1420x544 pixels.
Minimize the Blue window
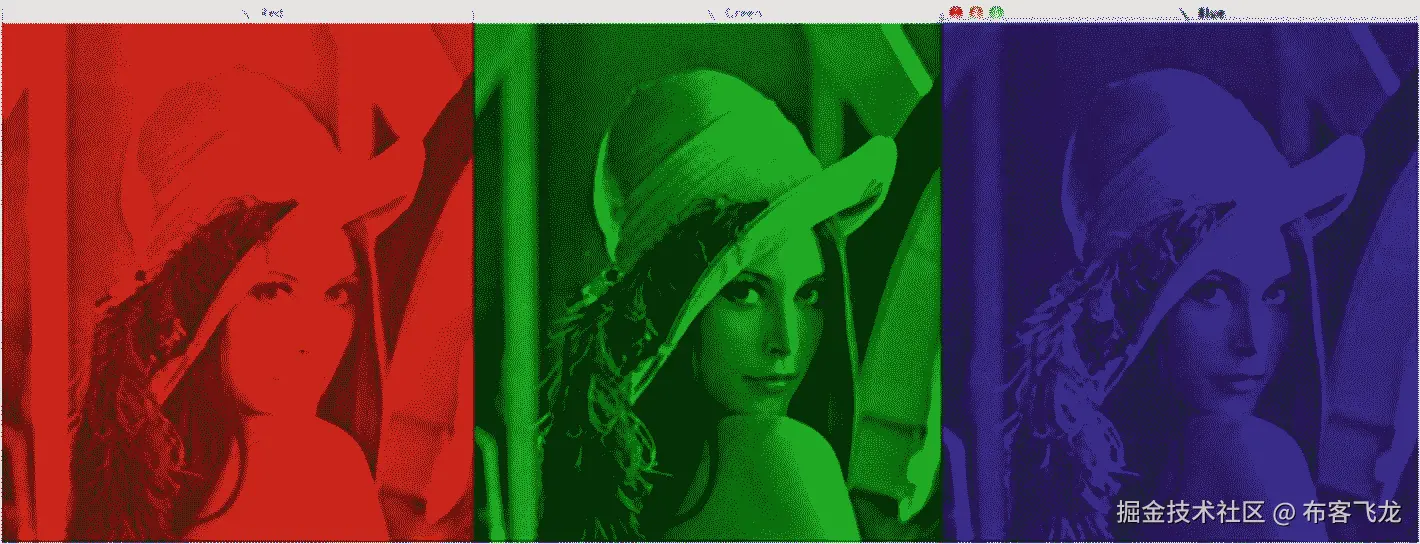976,12
